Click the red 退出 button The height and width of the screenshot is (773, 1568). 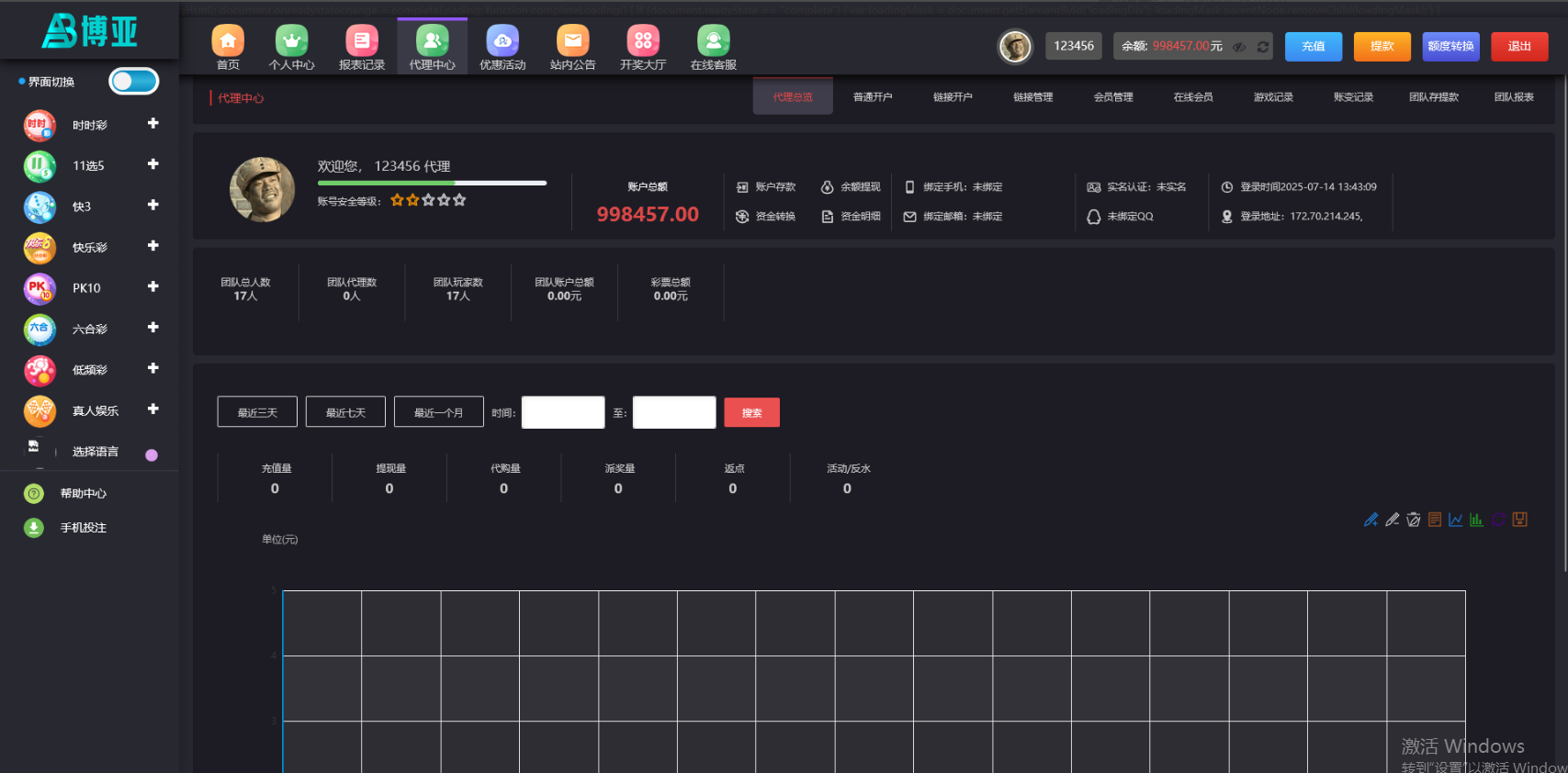click(x=1519, y=46)
